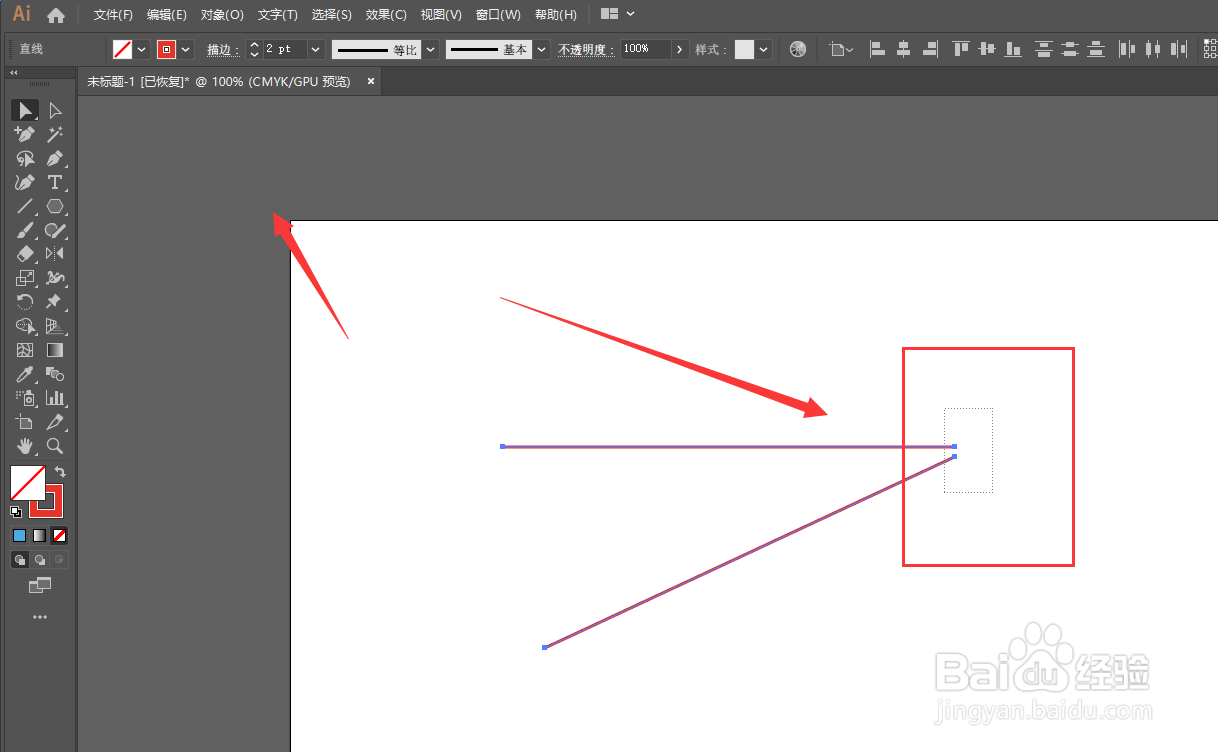Screen dimensions: 1218x752
Task: Select the Paintbrush tool
Action: tap(25, 230)
